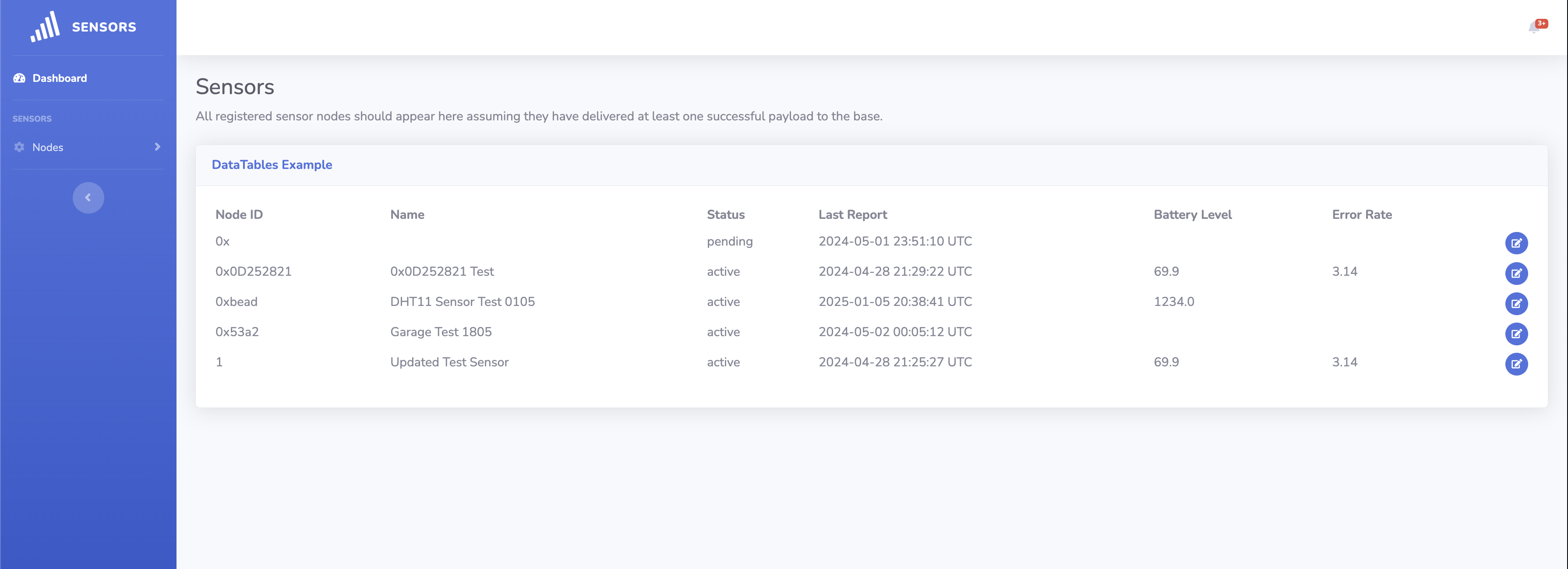Collapse the sidebar with round arrow toggle

click(x=88, y=198)
